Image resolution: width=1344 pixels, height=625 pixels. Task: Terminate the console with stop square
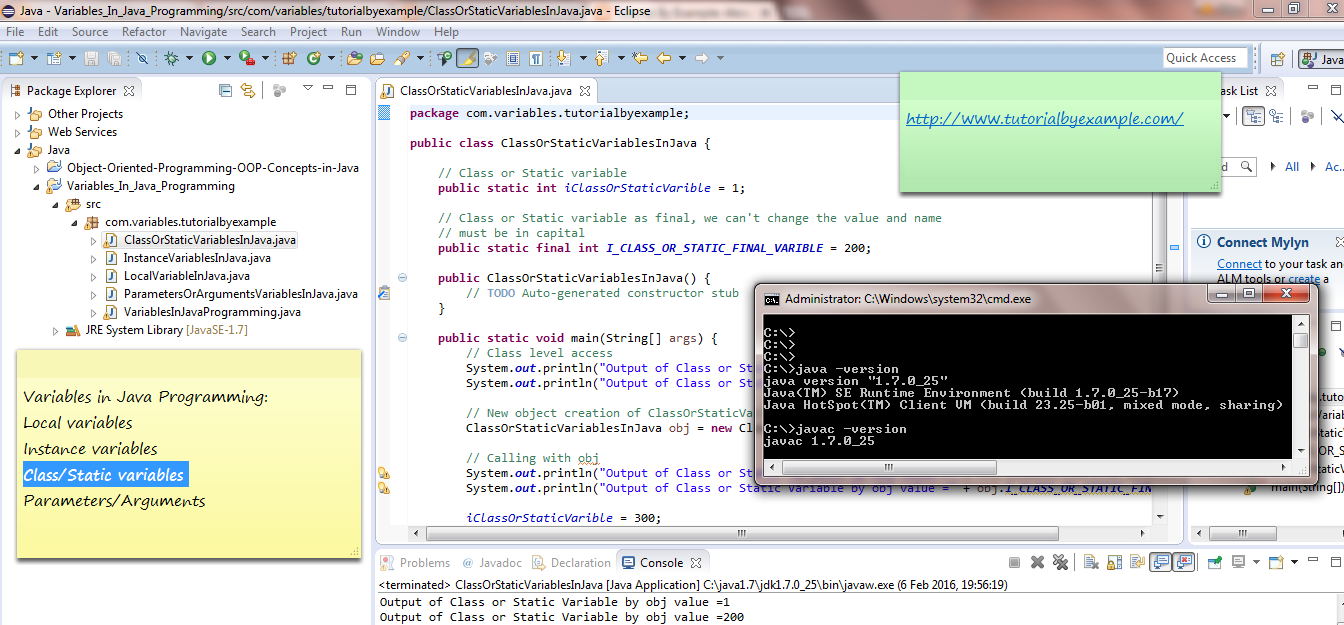1014,562
